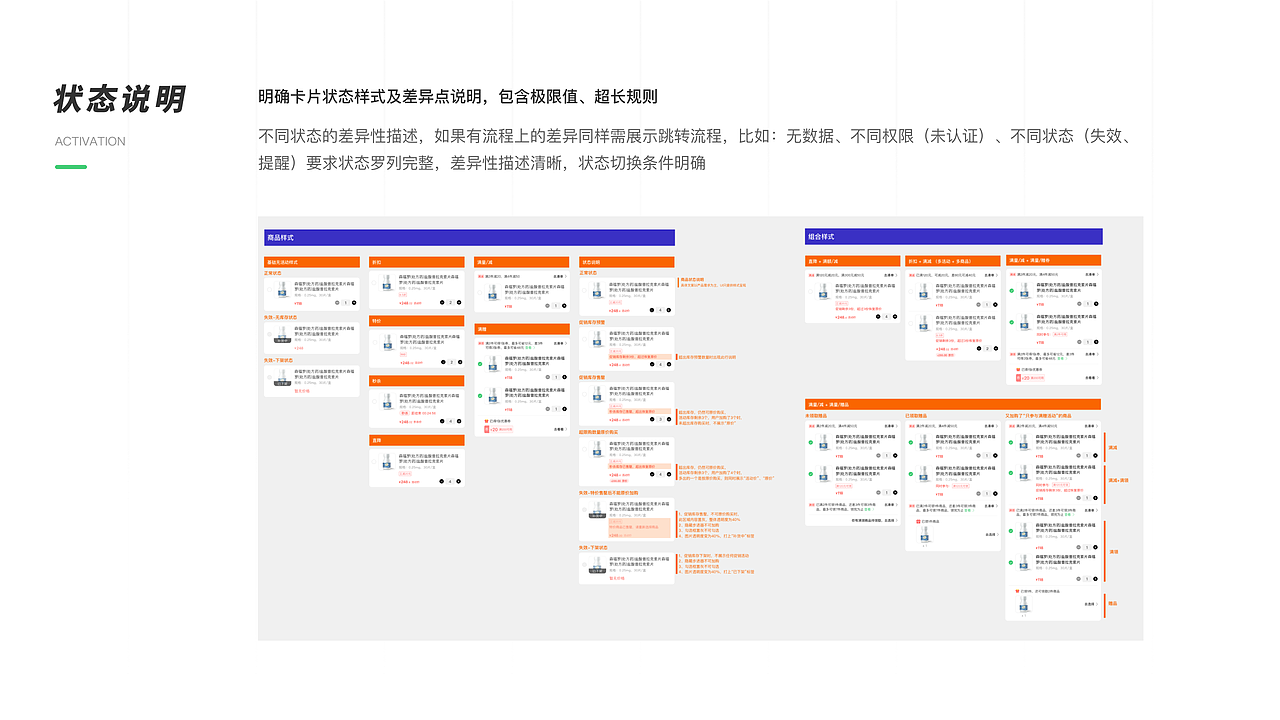Click product thumbnail in 失效-无库存状态 card
Viewport: 1280px width, 720px height.
(x=282, y=334)
